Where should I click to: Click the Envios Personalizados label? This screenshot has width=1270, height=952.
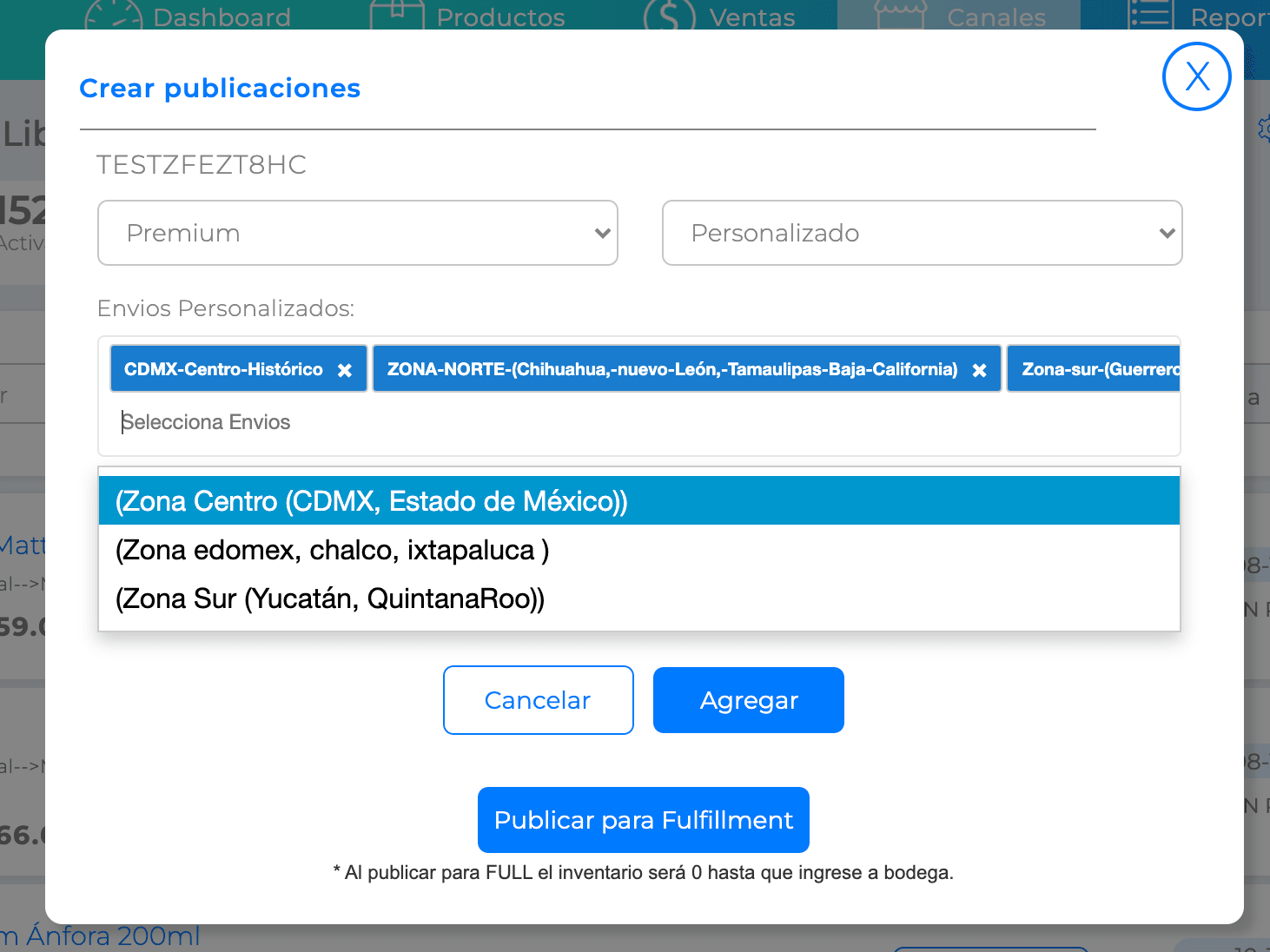point(226,308)
